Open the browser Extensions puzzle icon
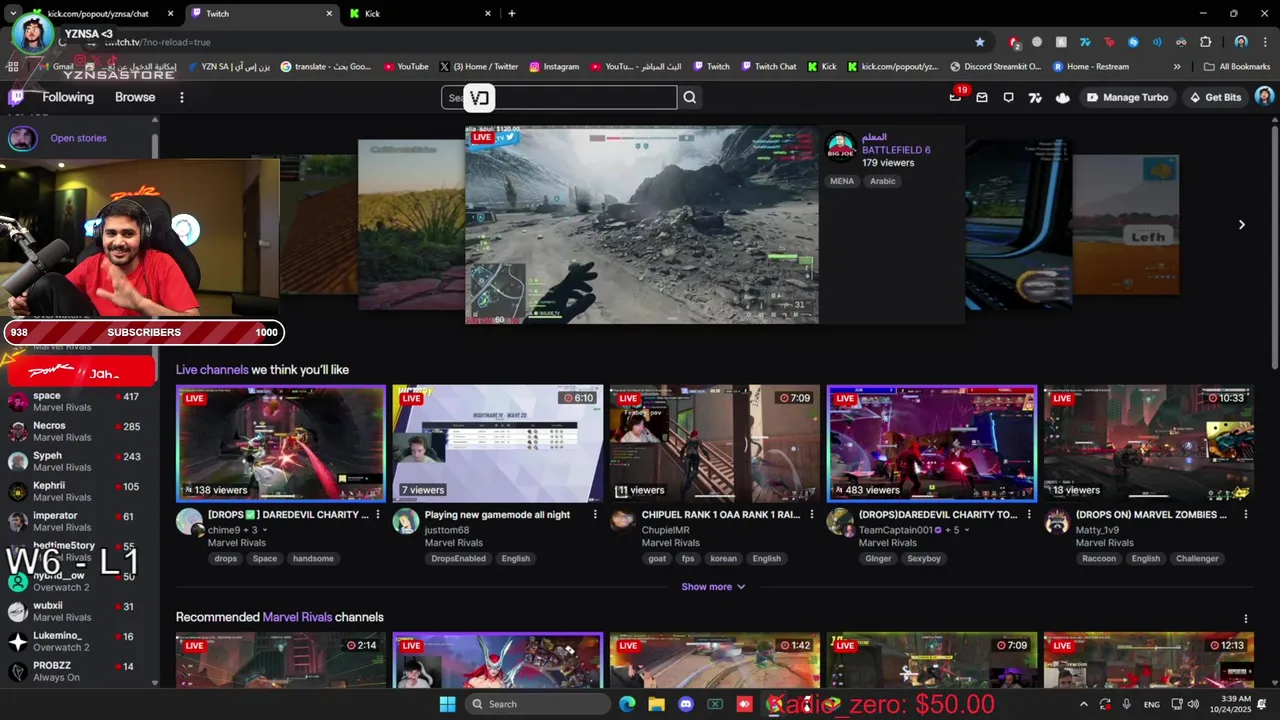 [x=1205, y=42]
